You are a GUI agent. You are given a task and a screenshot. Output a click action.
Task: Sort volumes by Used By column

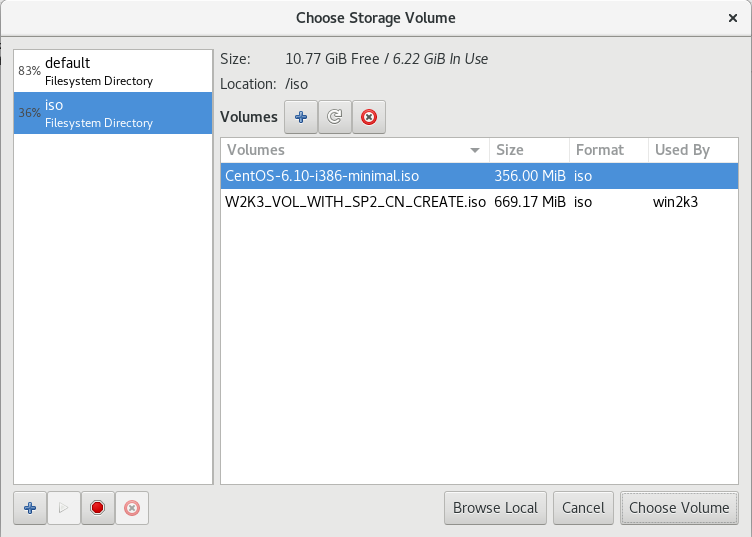(690, 150)
